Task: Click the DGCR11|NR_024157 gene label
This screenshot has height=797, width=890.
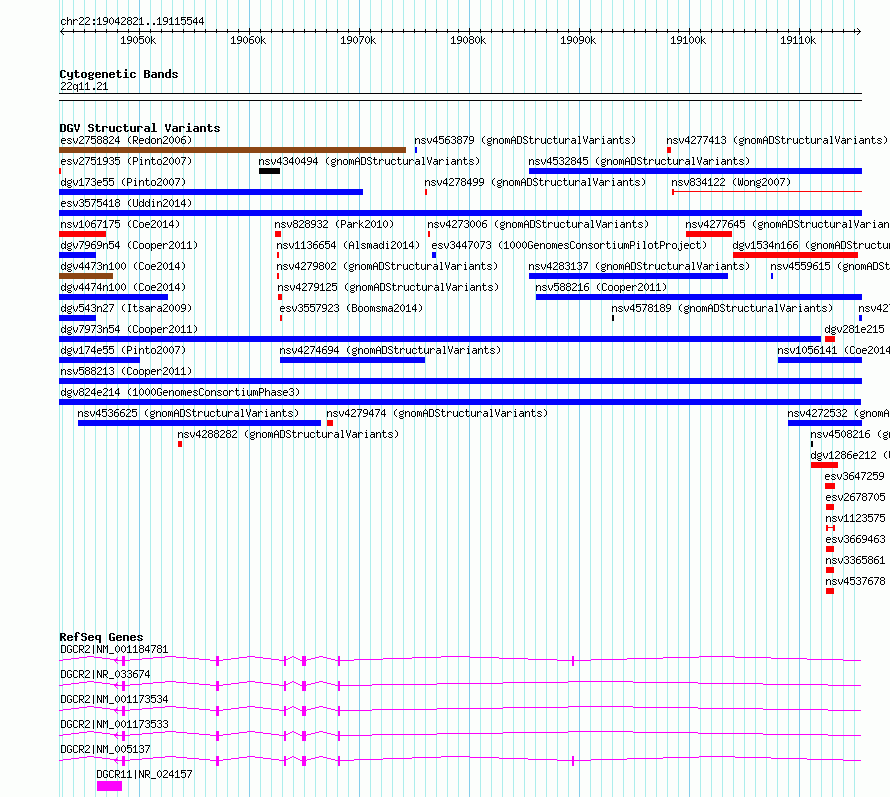Action: tap(144, 774)
